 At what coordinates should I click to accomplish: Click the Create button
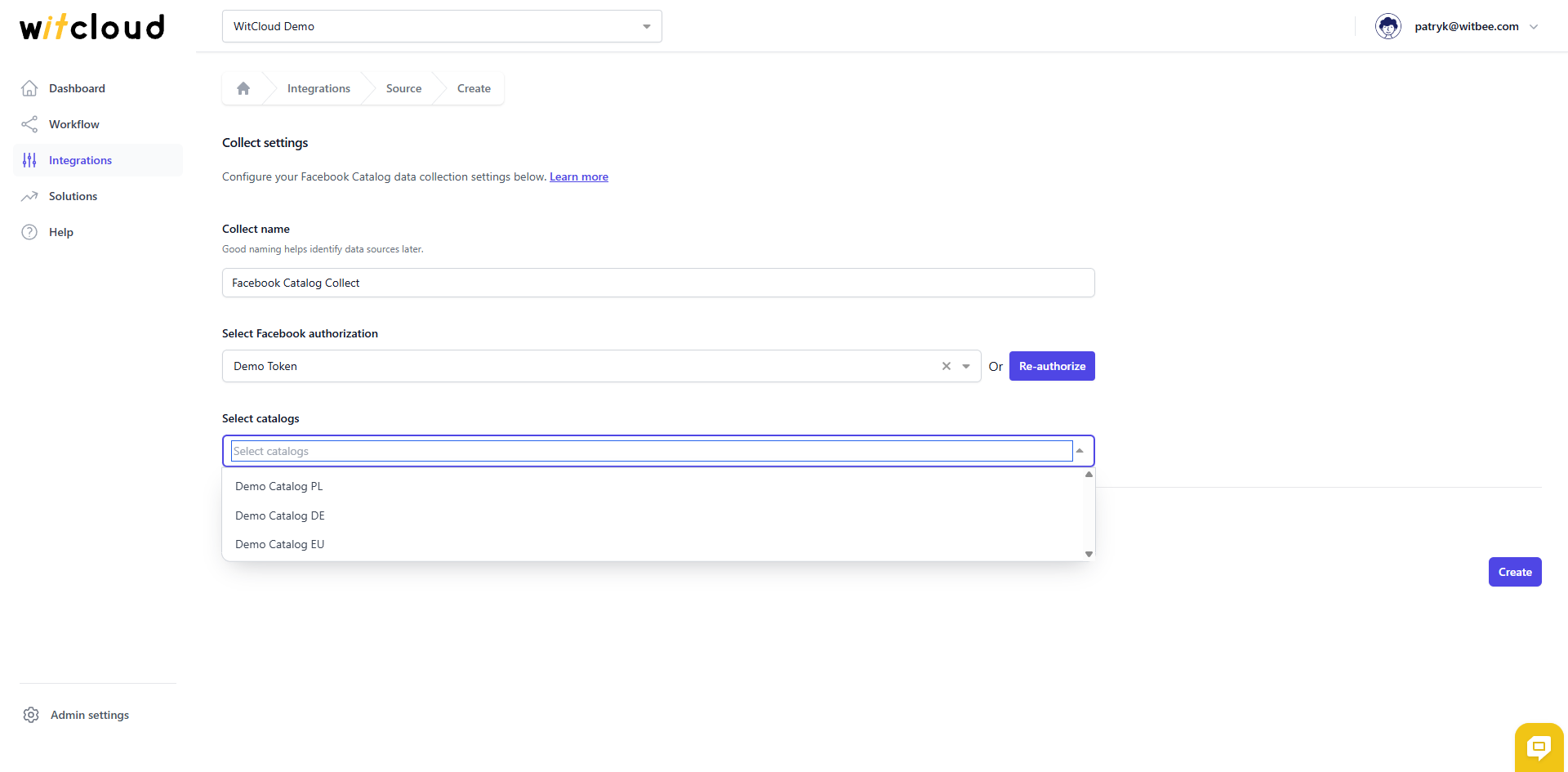pos(1515,572)
